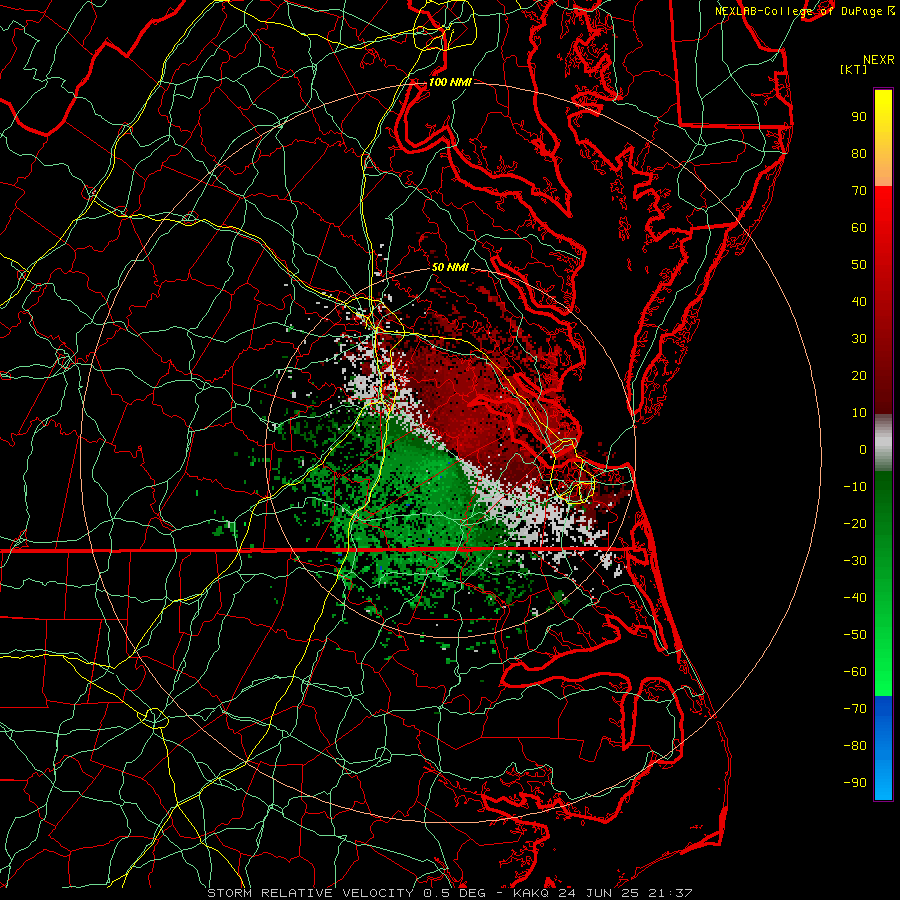Click the 24 JUN 25 date text
900x900 pixels.
pyautogui.click(x=599, y=893)
